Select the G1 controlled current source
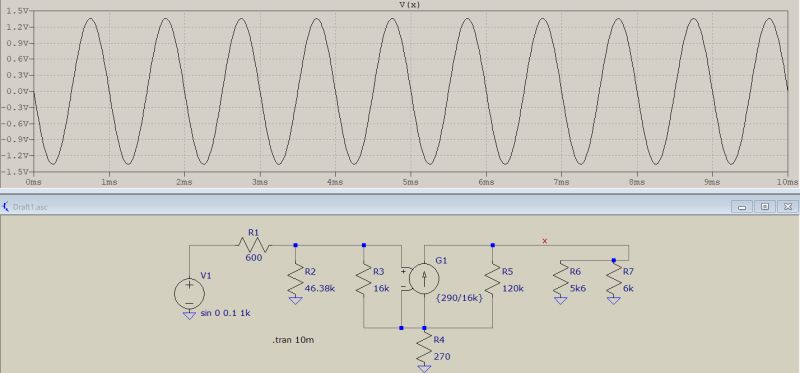Viewport: 800px width, 373px height. coord(424,279)
